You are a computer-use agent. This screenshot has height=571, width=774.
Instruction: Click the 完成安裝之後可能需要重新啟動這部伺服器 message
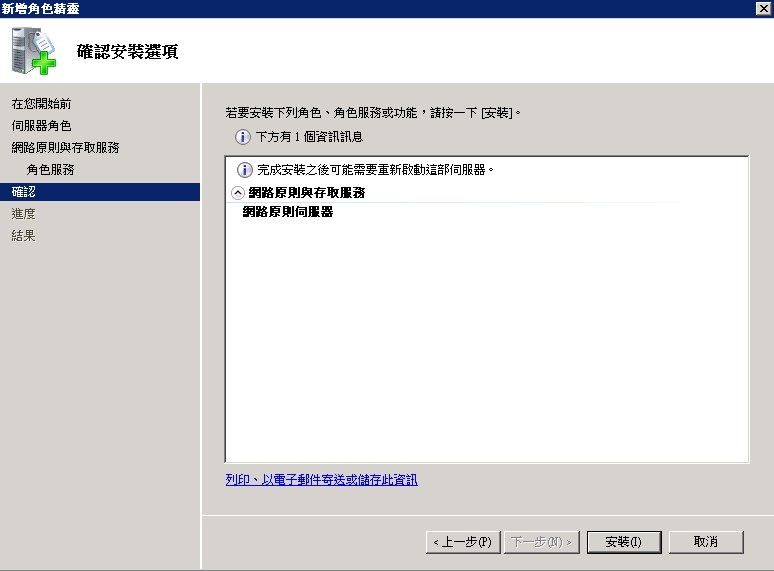coord(375,170)
